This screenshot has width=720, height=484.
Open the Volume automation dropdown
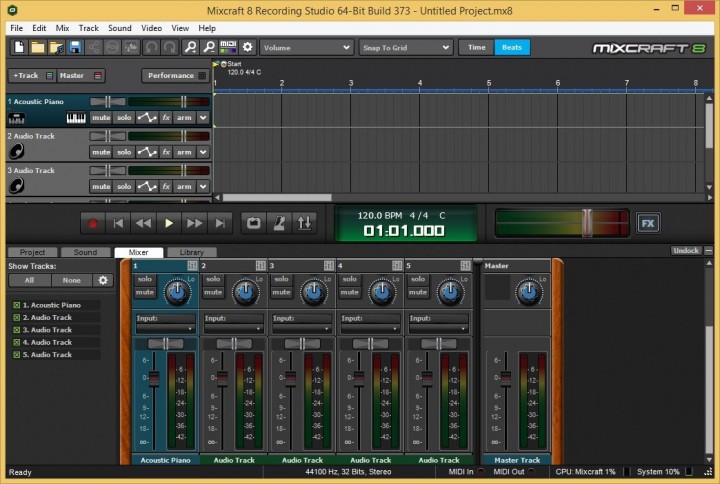point(306,47)
